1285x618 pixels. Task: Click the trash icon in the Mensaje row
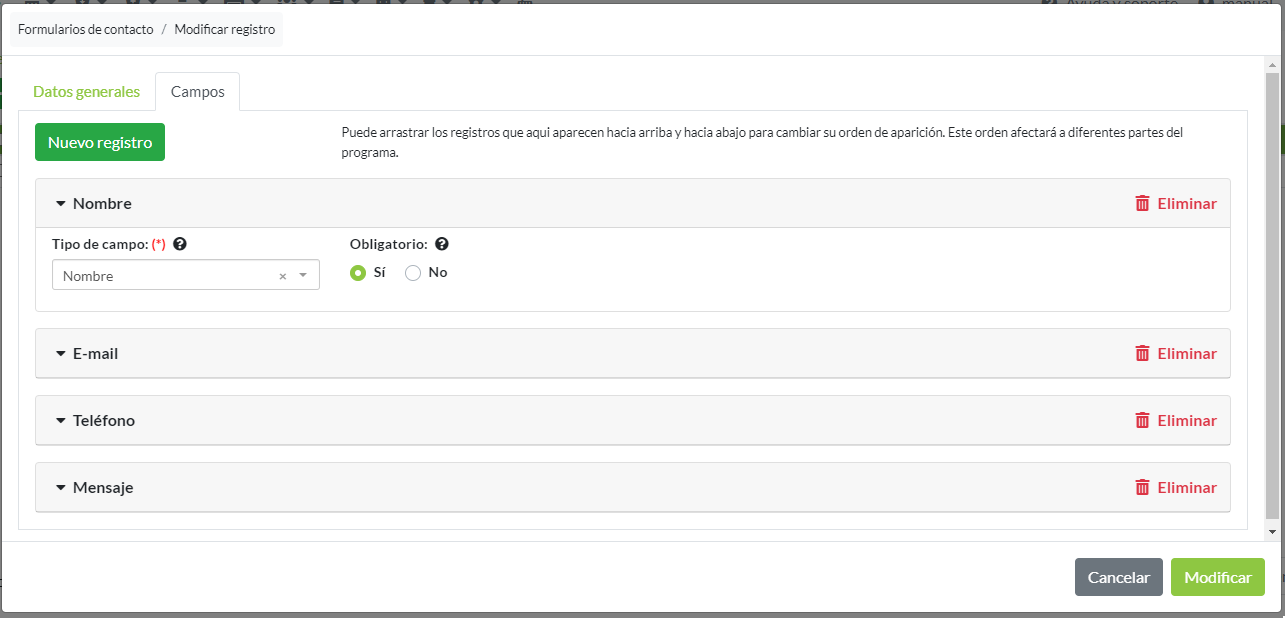pyautogui.click(x=1142, y=487)
